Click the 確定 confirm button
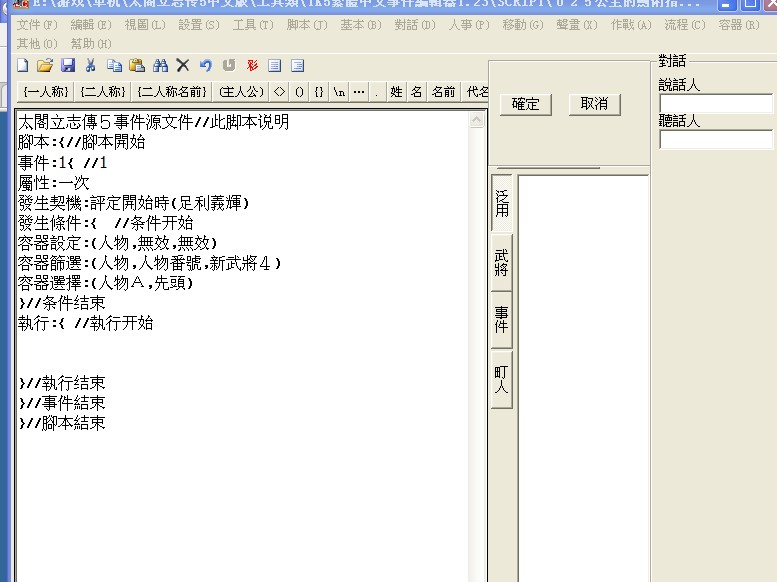Screen dimensions: 777x582 (x=526, y=104)
